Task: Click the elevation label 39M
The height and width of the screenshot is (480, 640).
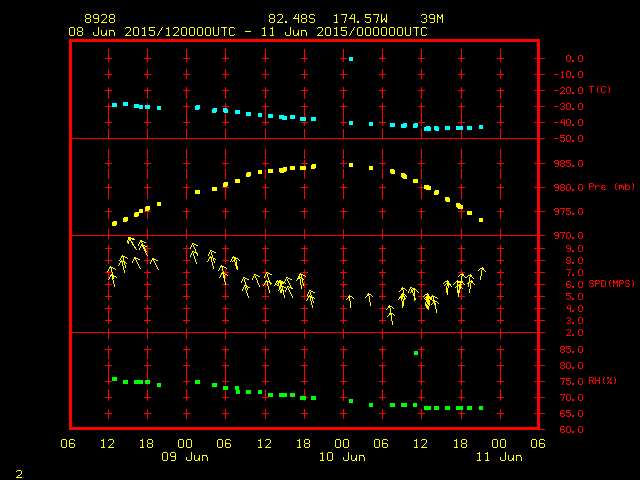Action: (x=432, y=19)
